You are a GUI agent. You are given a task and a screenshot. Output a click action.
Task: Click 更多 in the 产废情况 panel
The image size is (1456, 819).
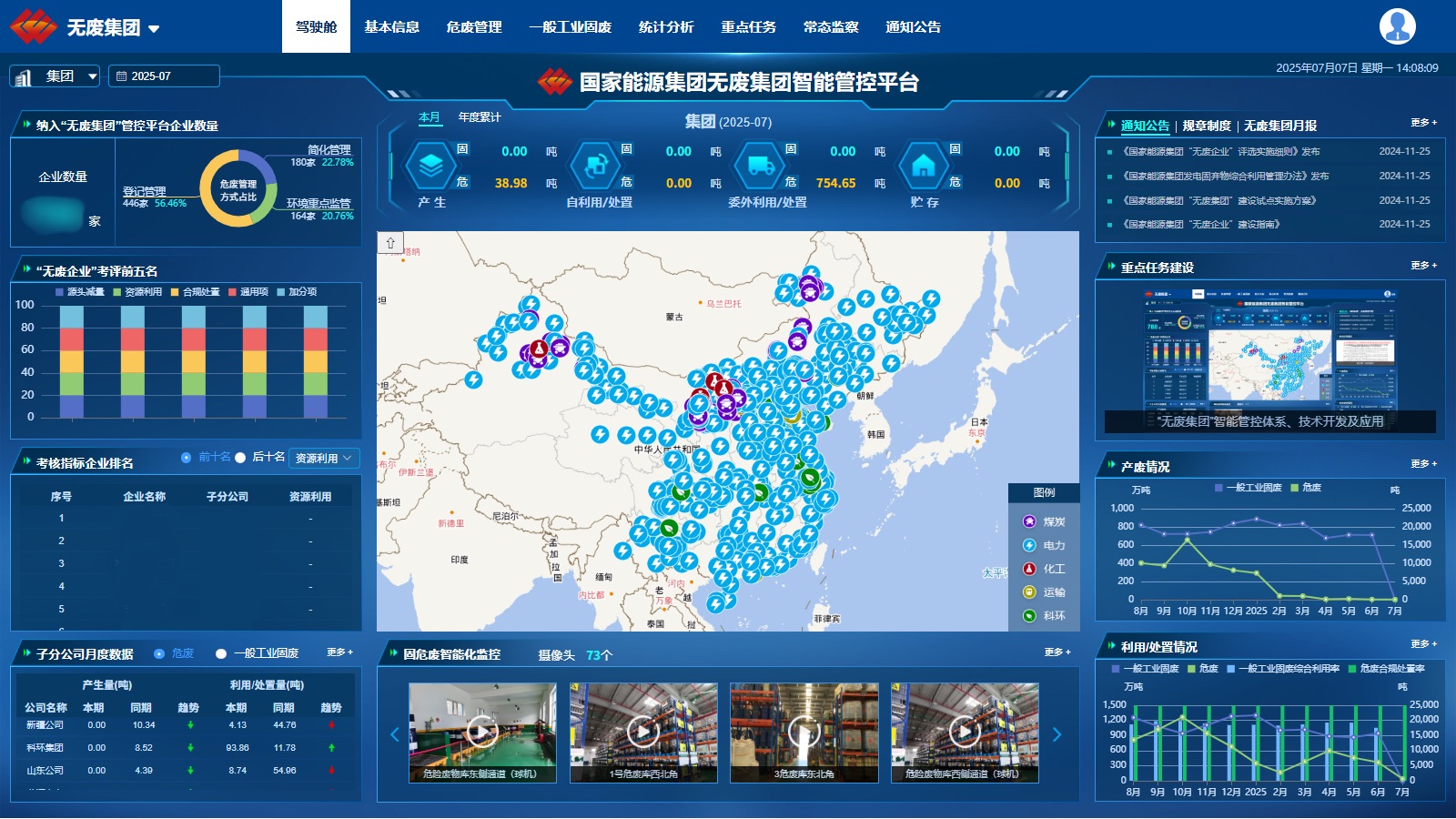tap(1423, 464)
